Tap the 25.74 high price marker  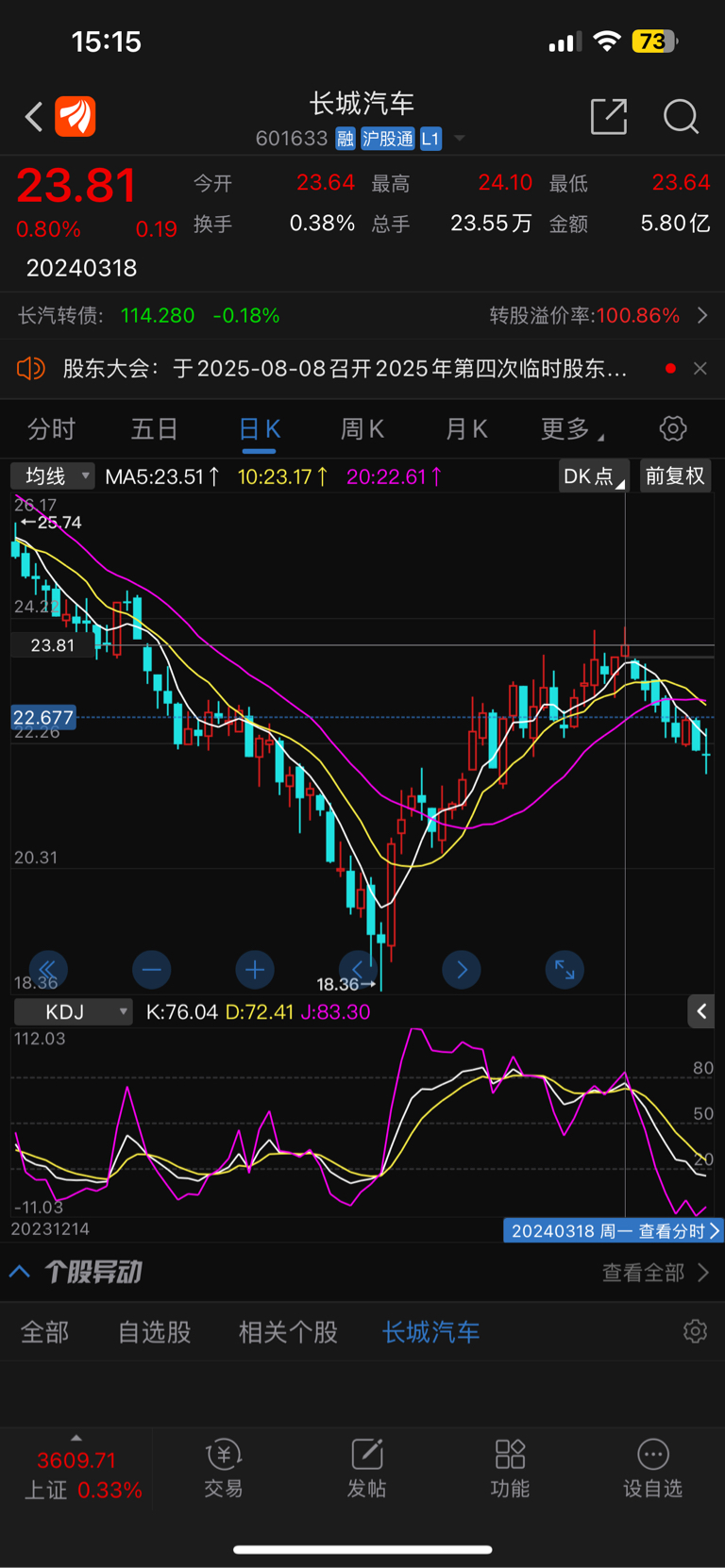(51, 522)
